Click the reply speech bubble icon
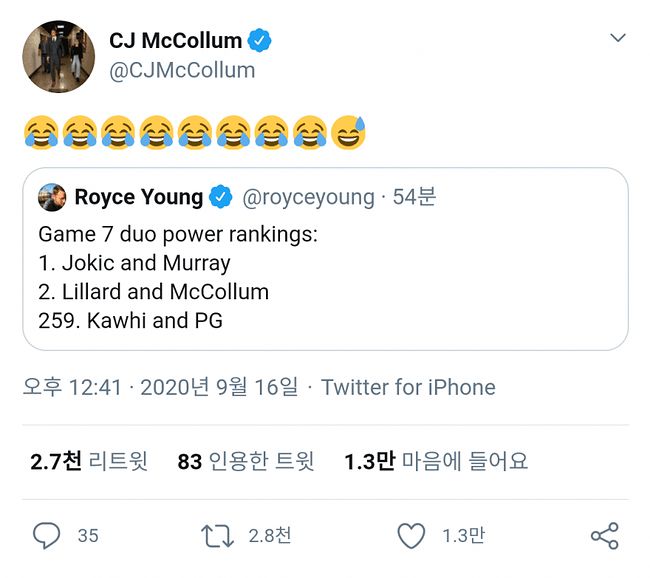Image resolution: width=650 pixels, height=578 pixels. pos(46,536)
